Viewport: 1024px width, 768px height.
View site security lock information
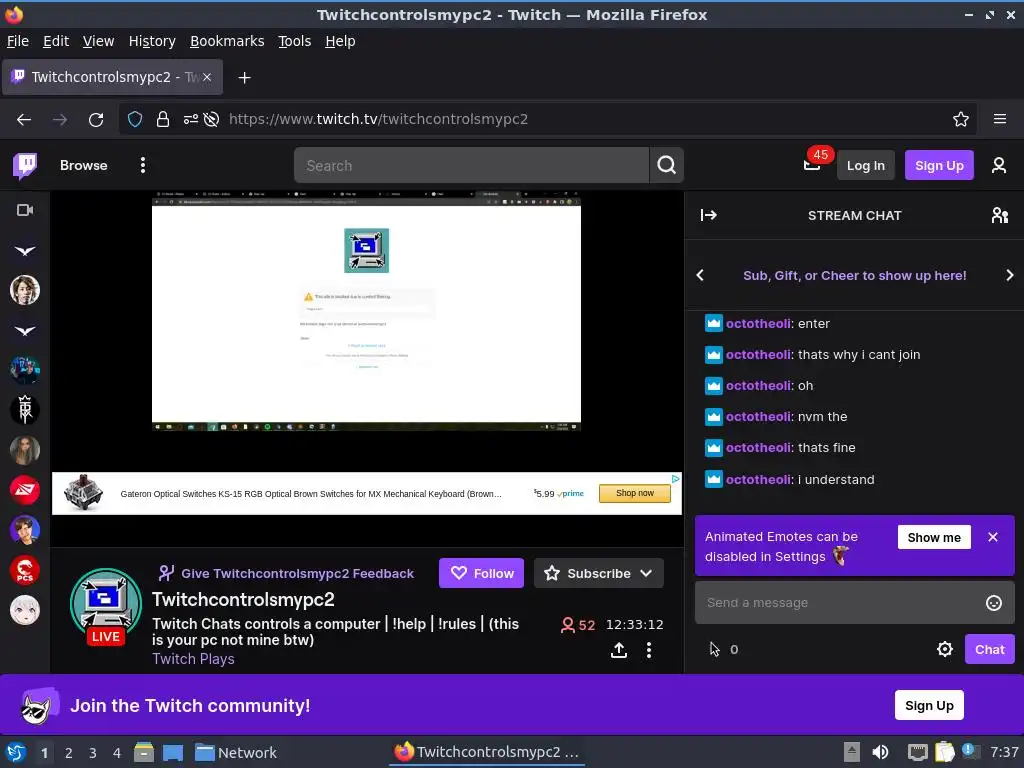[x=163, y=120]
